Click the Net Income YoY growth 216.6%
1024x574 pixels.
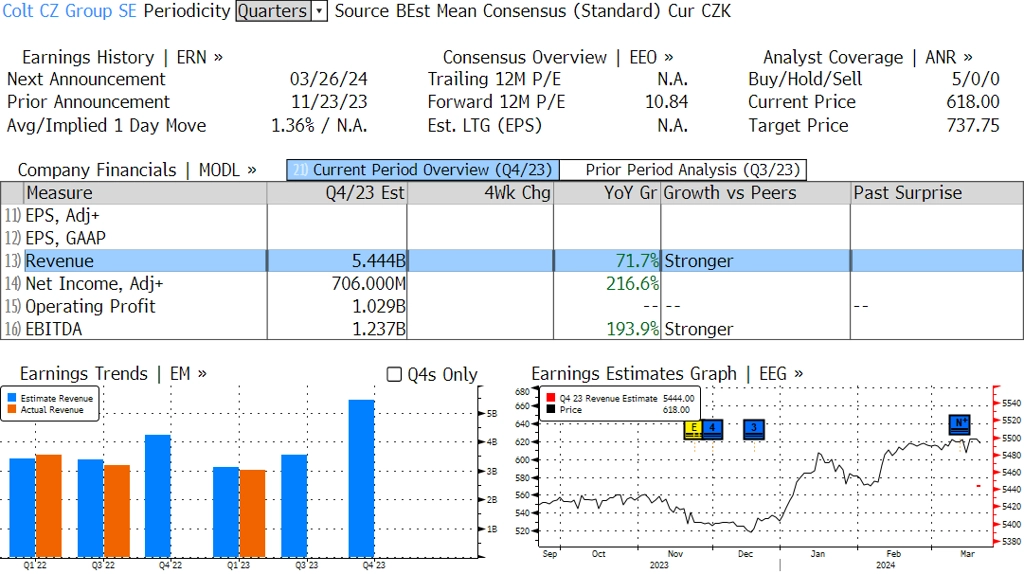(632, 284)
